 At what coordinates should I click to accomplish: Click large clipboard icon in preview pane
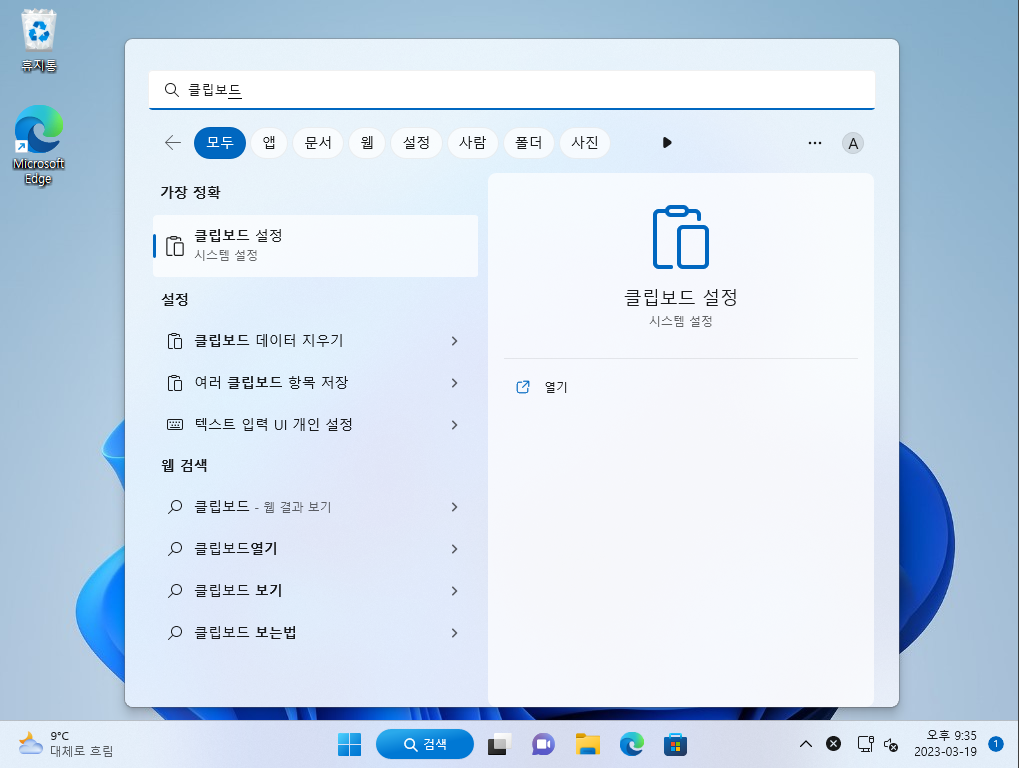pyautogui.click(x=680, y=237)
